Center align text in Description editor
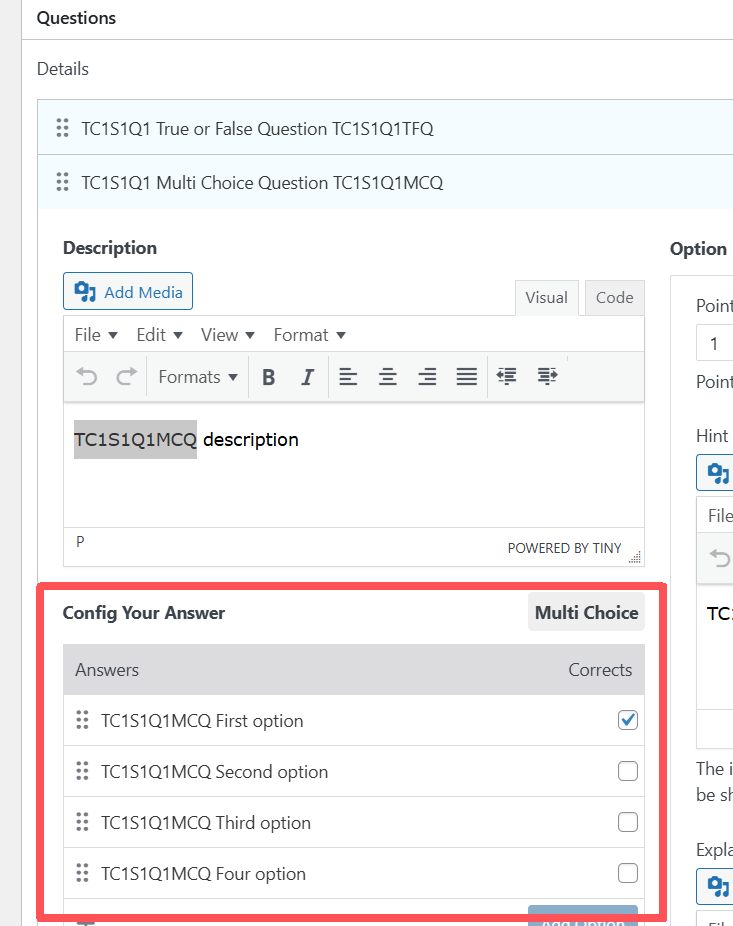 point(388,377)
